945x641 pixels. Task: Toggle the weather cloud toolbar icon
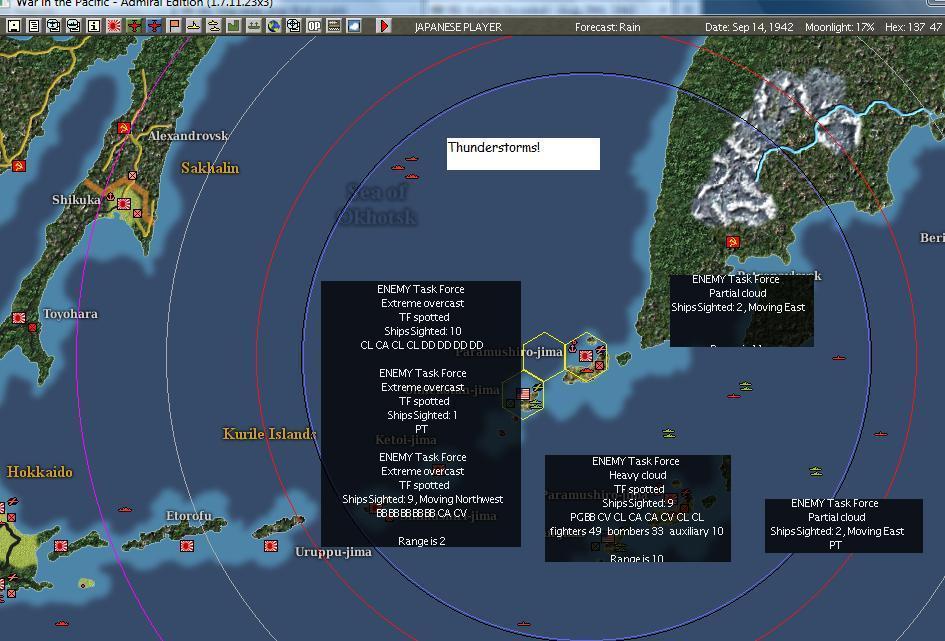(x=354, y=26)
